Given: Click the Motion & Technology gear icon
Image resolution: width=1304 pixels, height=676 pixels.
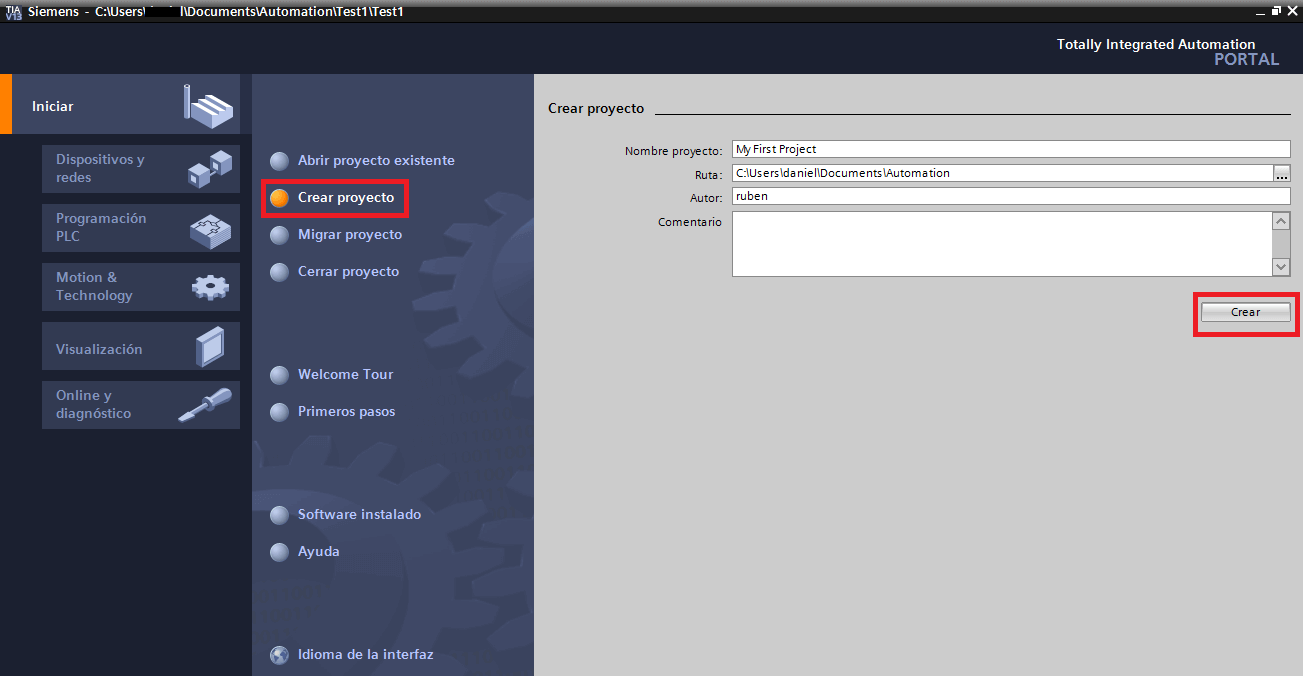Looking at the screenshot, I should 210,287.
